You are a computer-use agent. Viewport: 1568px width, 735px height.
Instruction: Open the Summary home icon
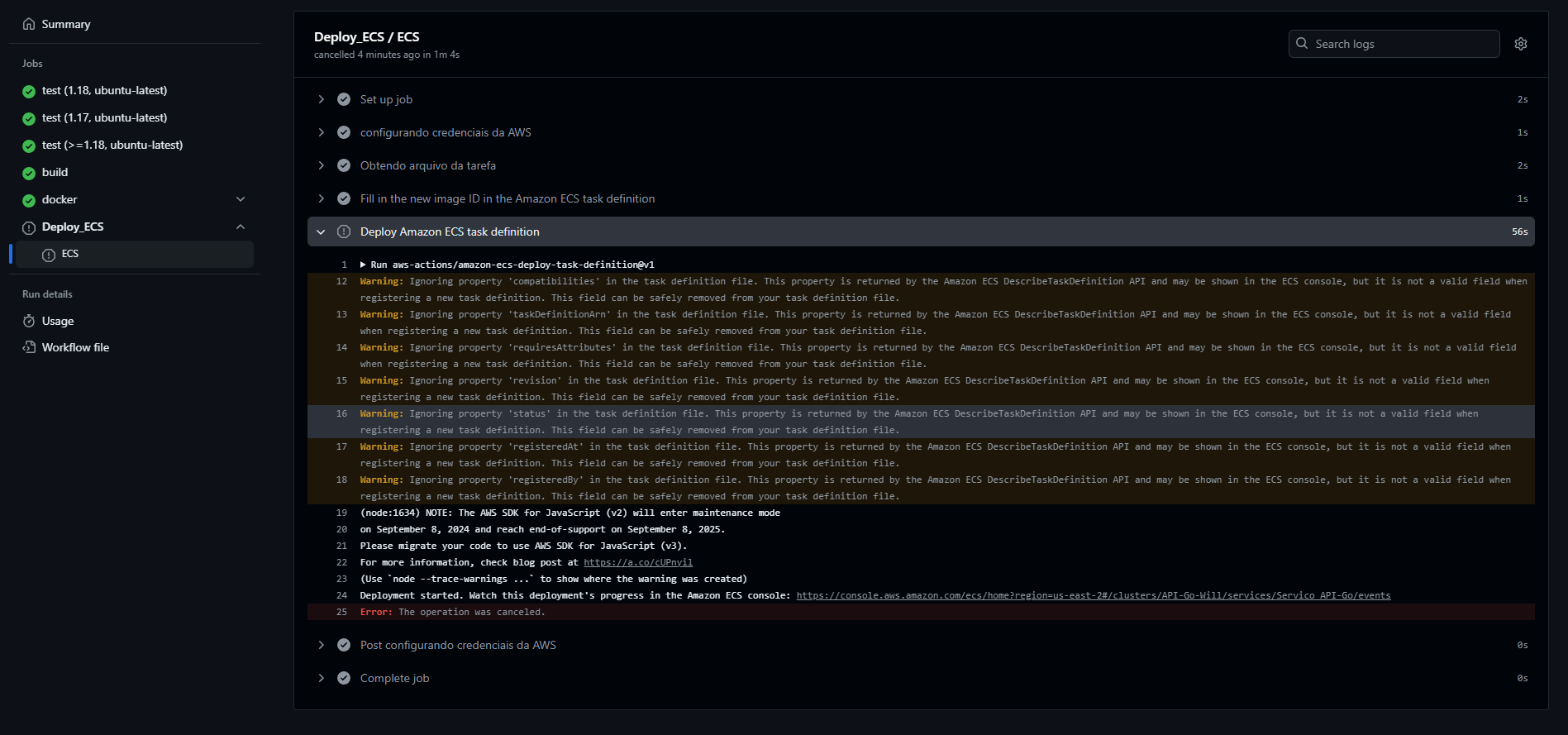point(29,24)
